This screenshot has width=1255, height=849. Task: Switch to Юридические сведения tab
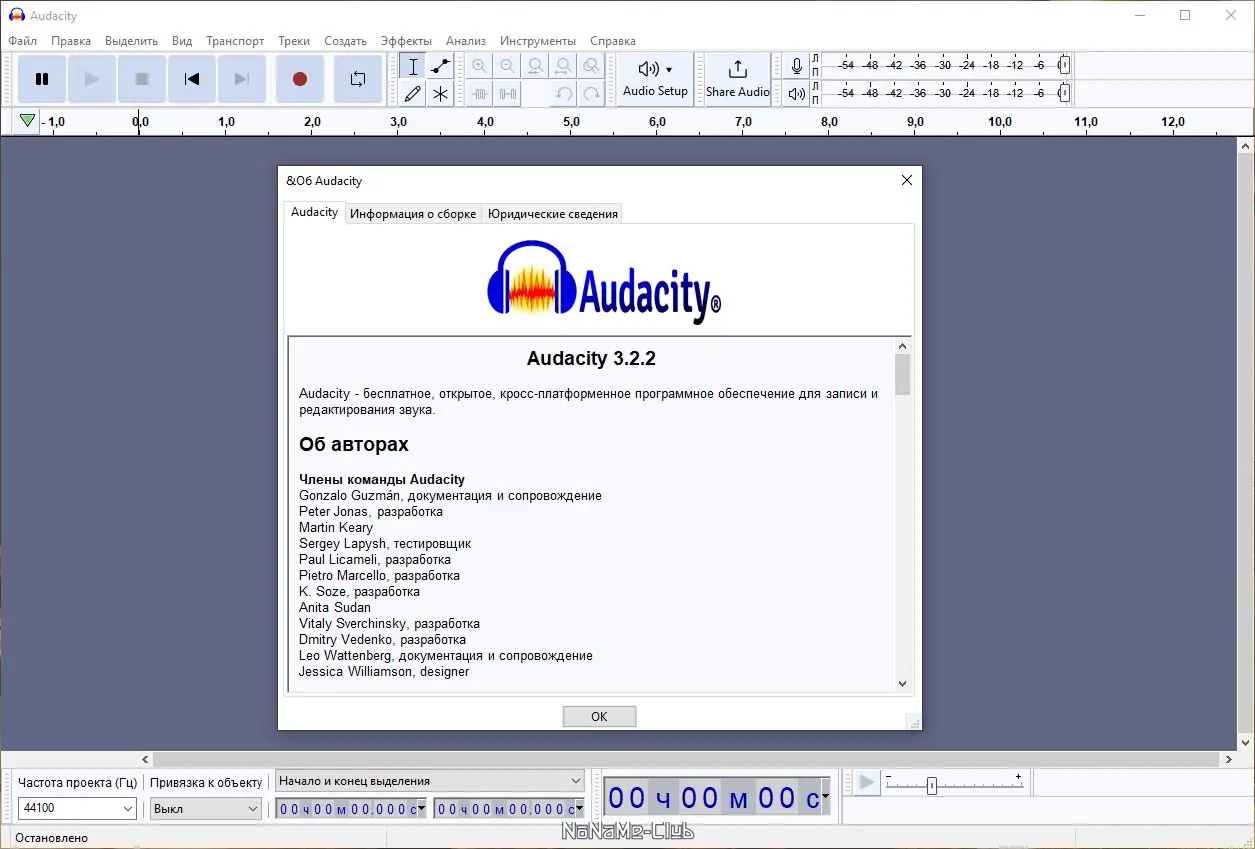coord(553,214)
